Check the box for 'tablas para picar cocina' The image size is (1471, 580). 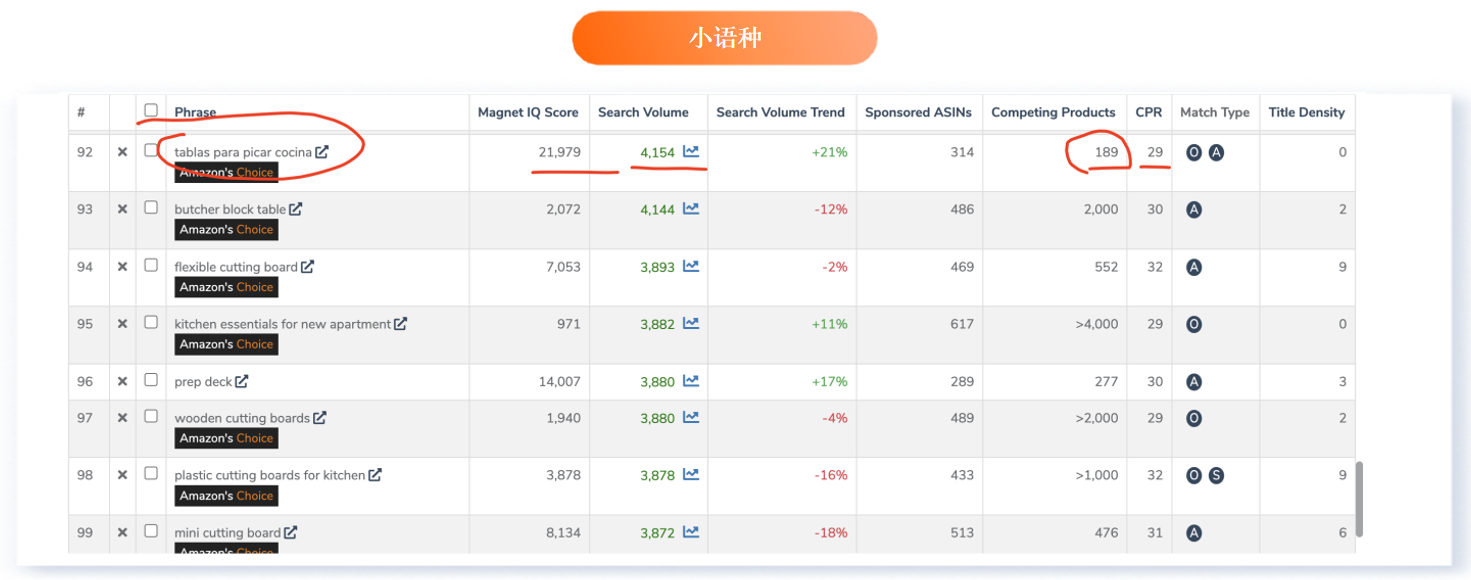pos(151,150)
